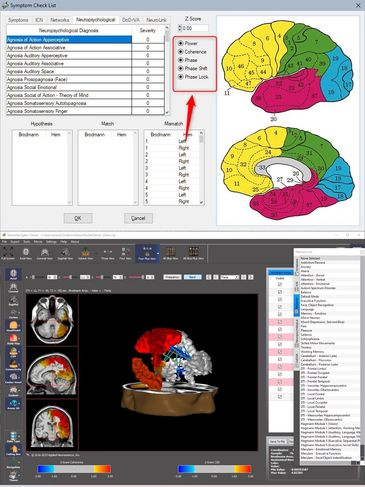365x487 pixels.
Task: Open the Neuropsychological tab
Action: 95,20
